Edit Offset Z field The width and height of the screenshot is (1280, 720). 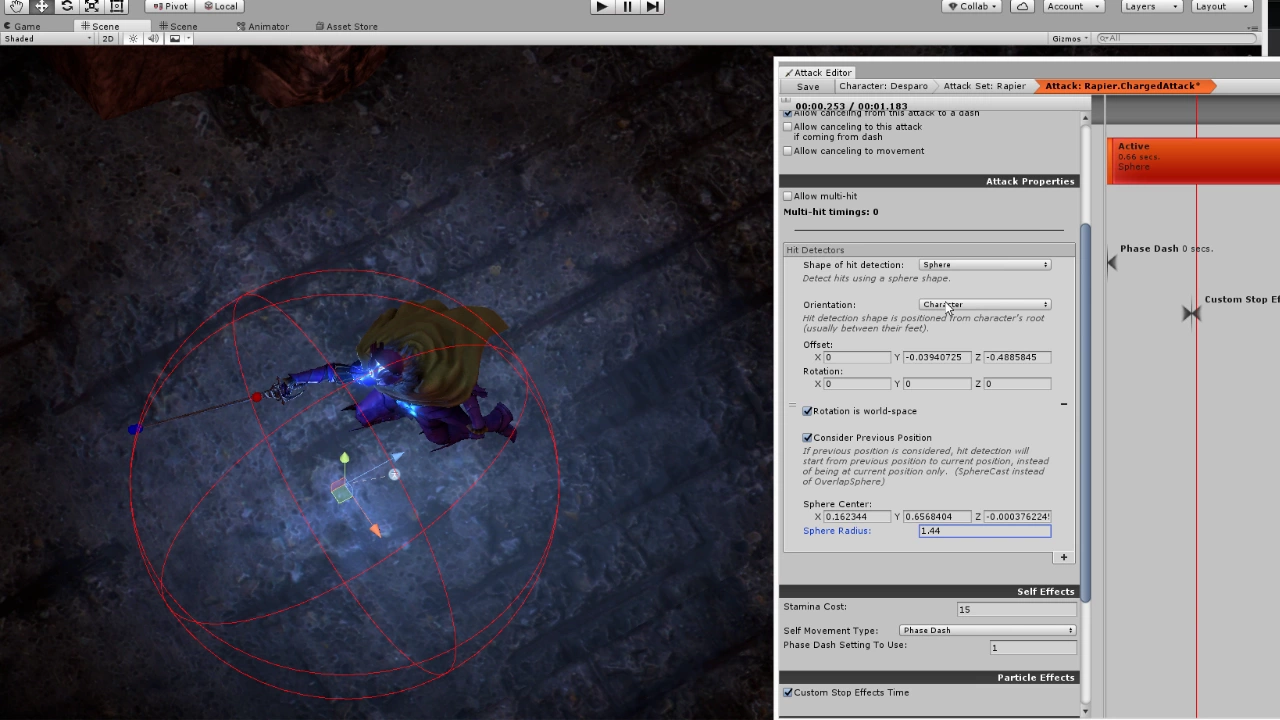pos(1017,357)
